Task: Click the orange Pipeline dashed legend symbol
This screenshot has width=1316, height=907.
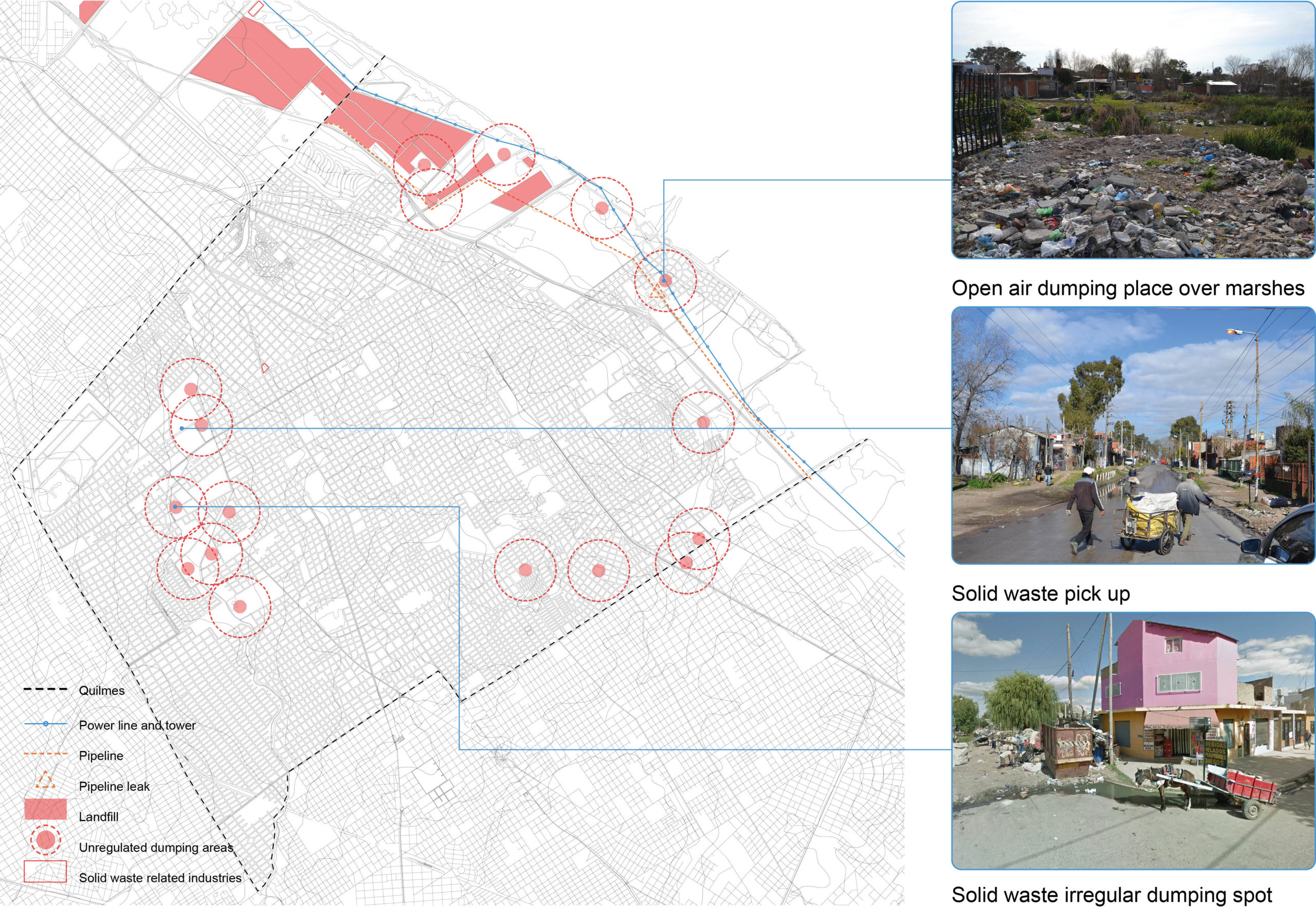Action: tap(45, 754)
